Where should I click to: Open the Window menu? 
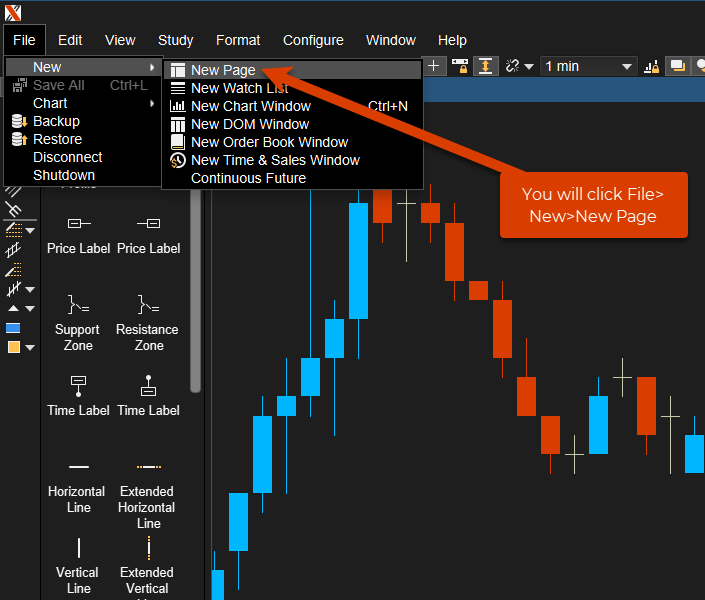(391, 40)
